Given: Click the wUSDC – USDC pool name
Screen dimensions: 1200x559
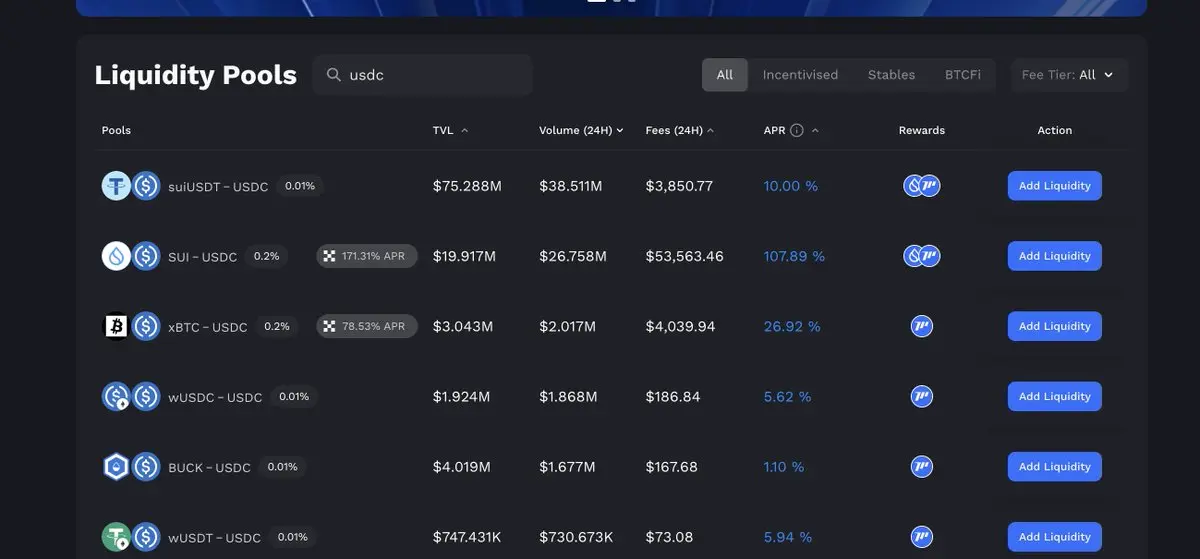Looking at the screenshot, I should point(215,398).
